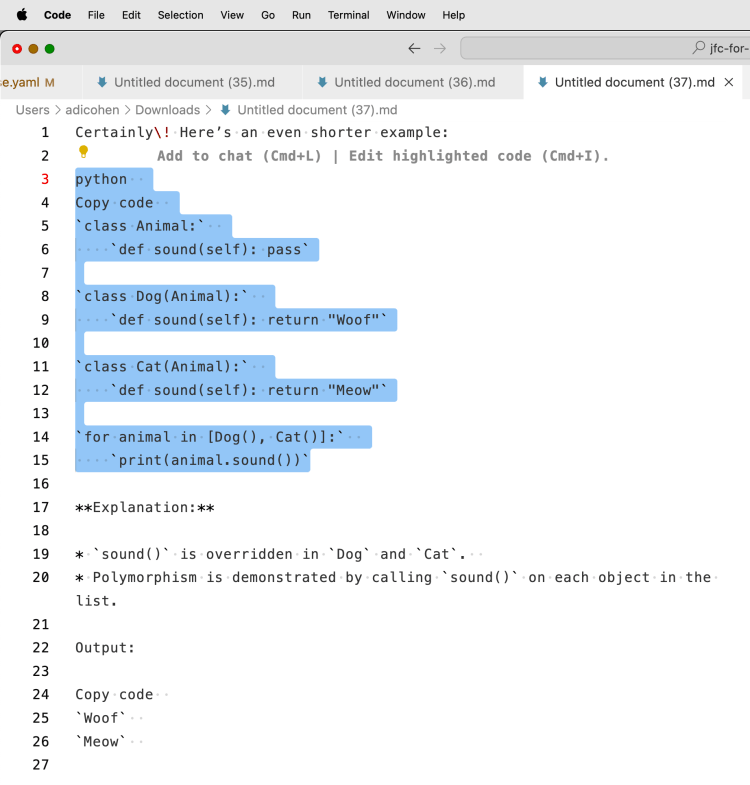Click '`Meow`' on line 26
This screenshot has width=750, height=785.
tap(101, 742)
